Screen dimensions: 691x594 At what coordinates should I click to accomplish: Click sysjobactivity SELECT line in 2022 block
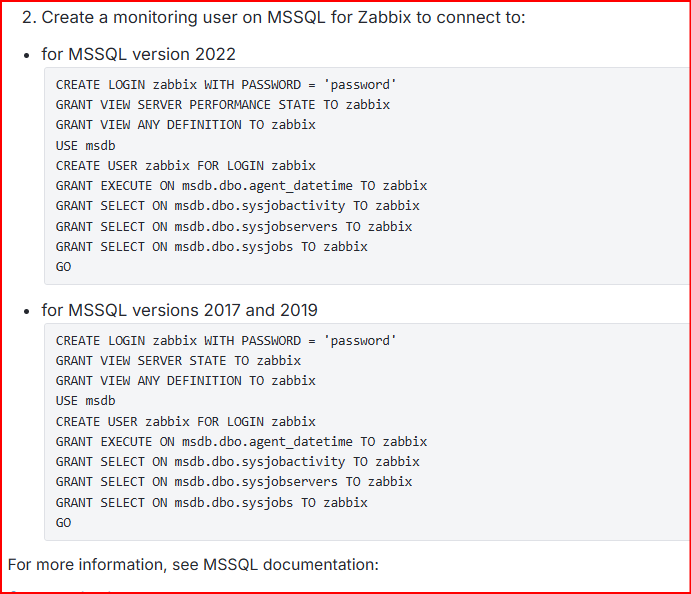238,206
